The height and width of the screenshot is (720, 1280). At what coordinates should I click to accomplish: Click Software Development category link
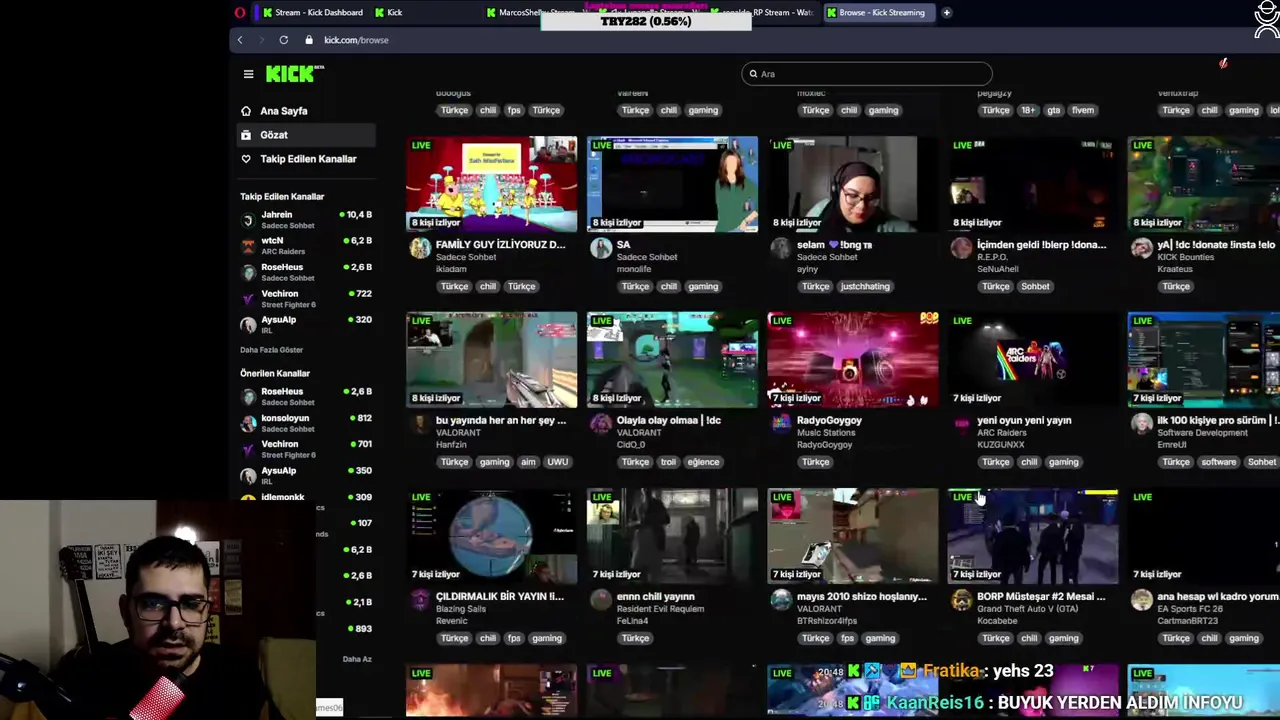(x=1202, y=433)
